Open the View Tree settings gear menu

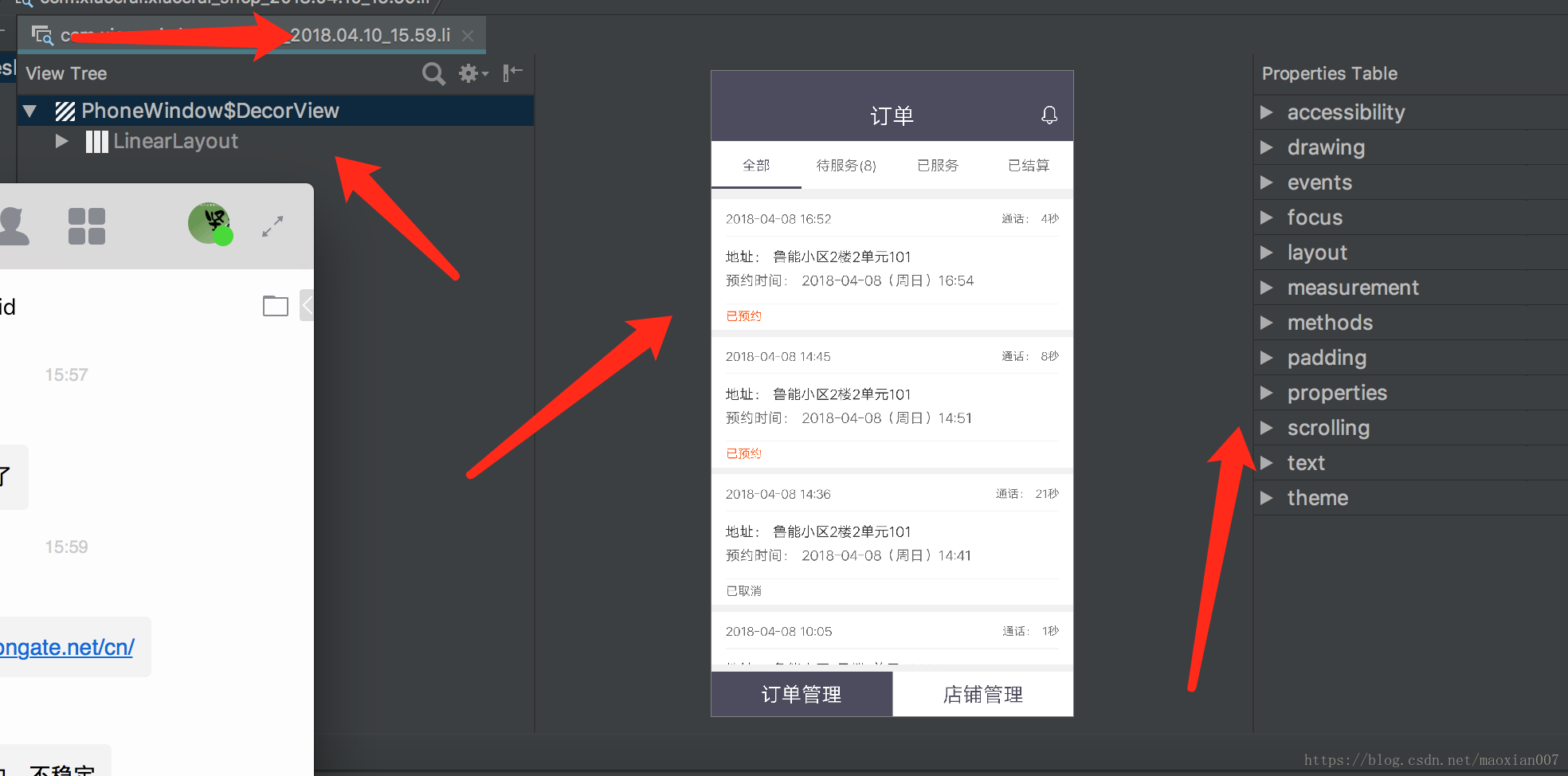coord(473,74)
